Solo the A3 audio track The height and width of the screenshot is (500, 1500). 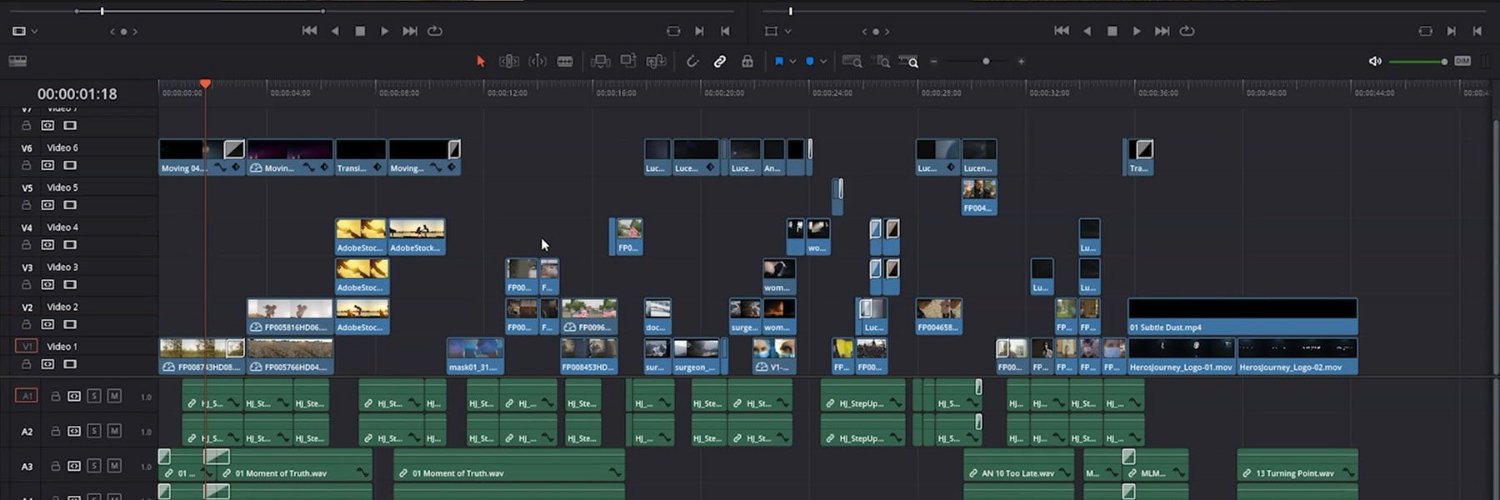click(x=94, y=466)
